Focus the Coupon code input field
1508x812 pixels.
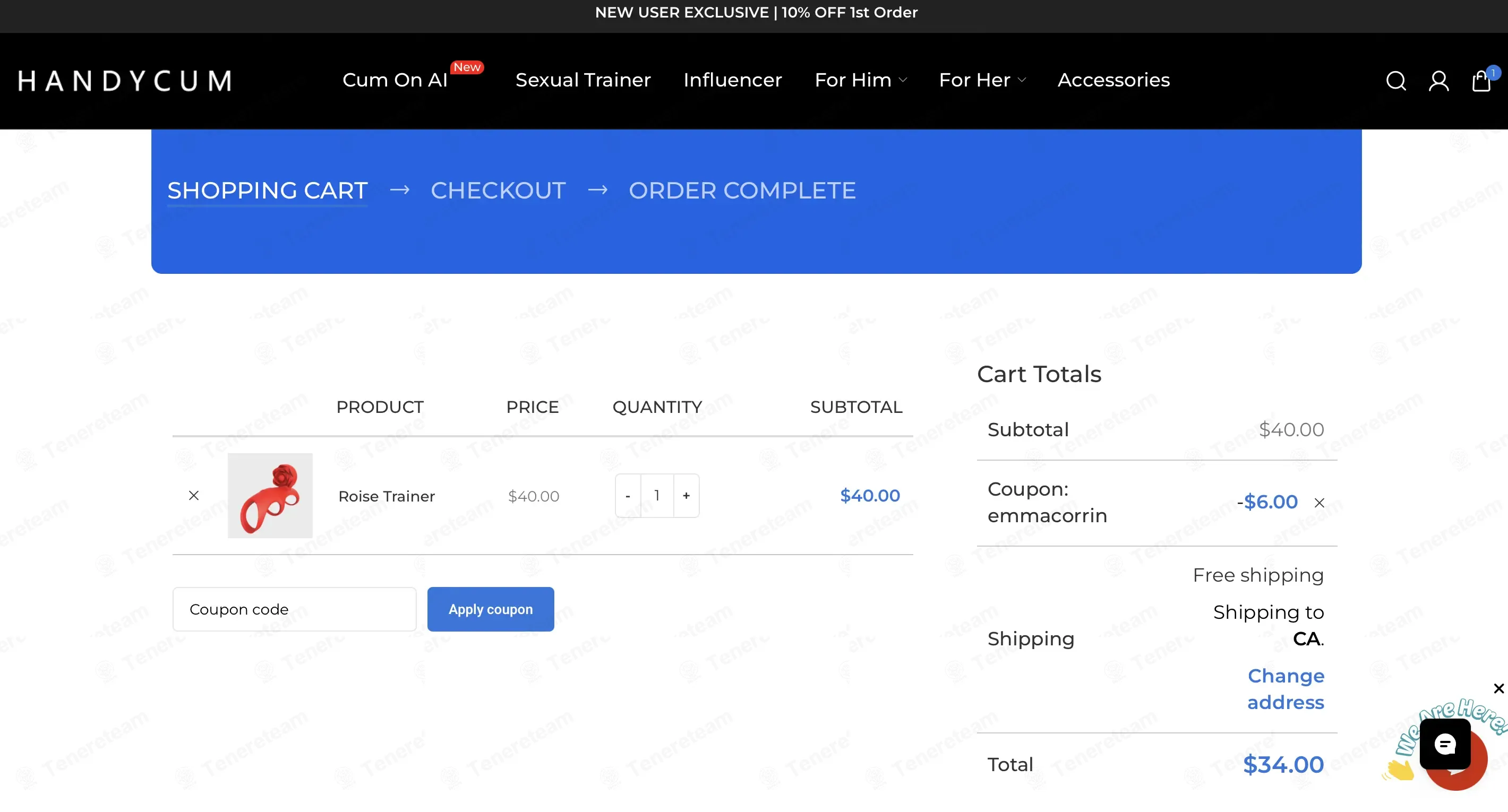pos(295,609)
